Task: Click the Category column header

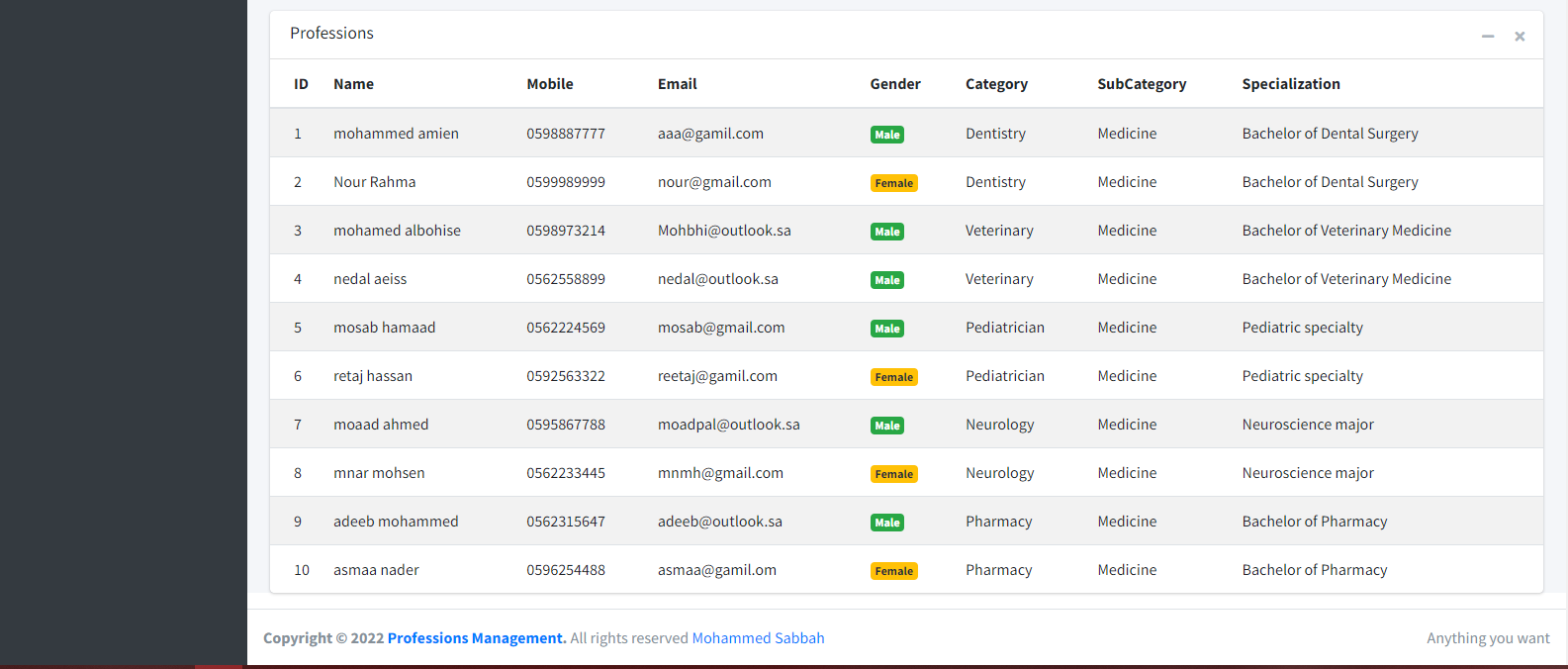Action: (x=996, y=84)
